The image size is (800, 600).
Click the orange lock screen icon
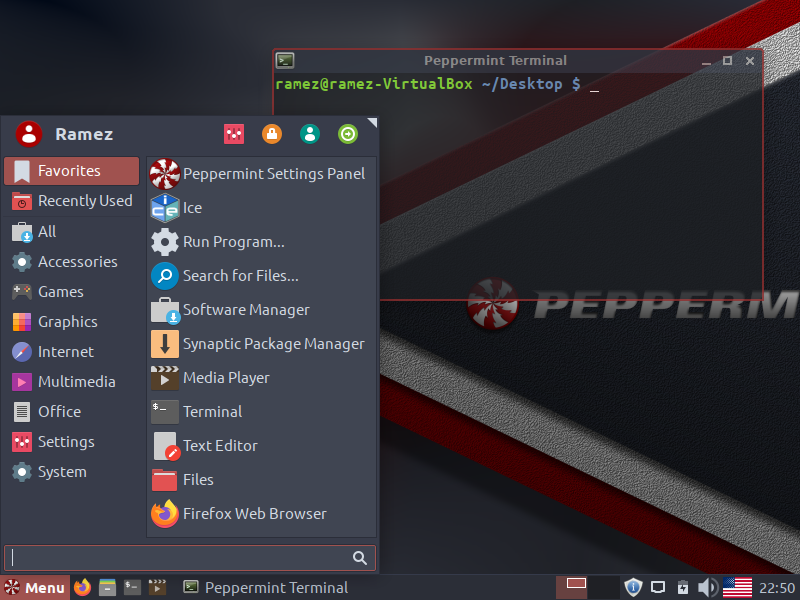click(271, 134)
